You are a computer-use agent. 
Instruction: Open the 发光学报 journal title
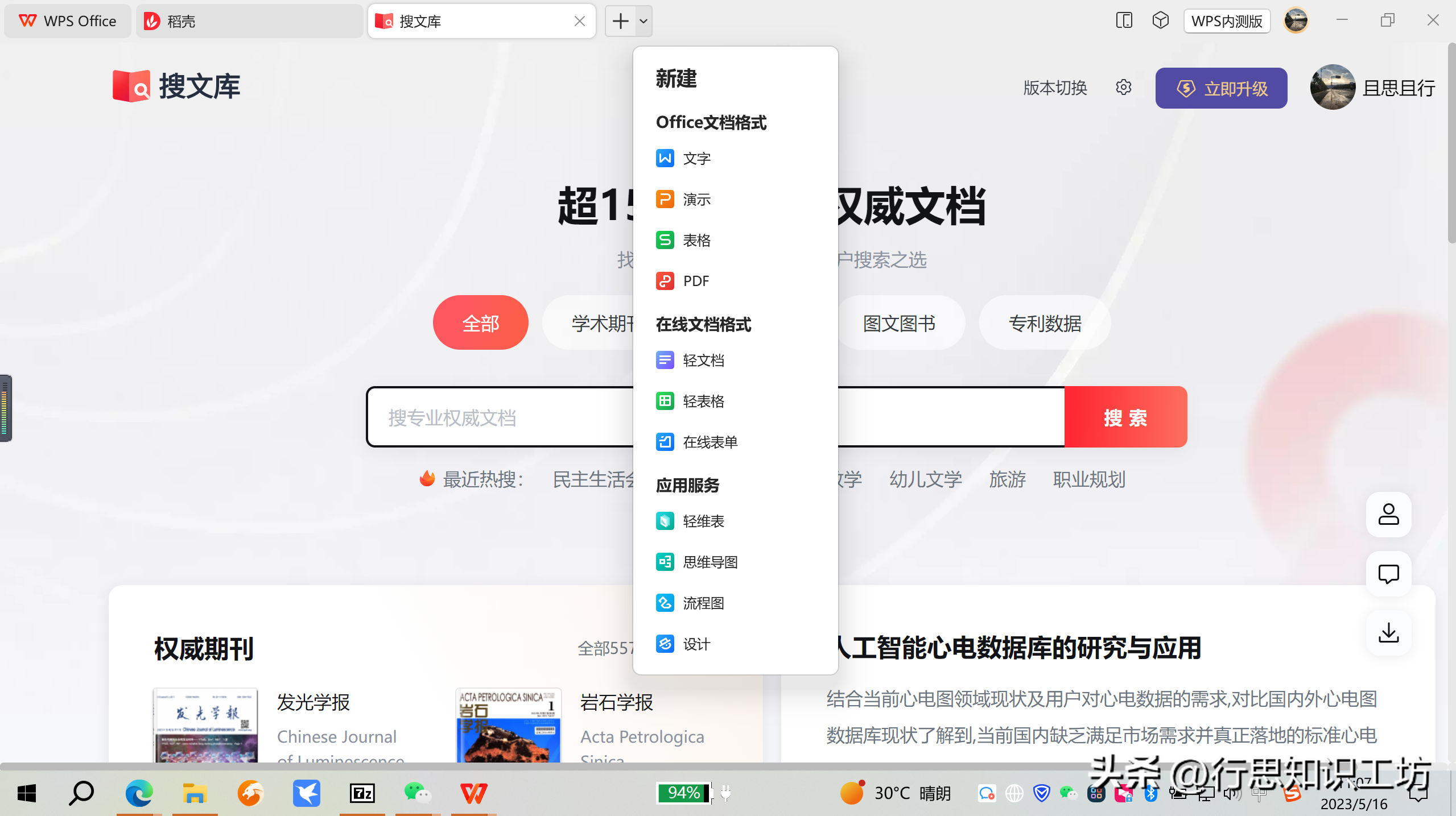[313, 702]
